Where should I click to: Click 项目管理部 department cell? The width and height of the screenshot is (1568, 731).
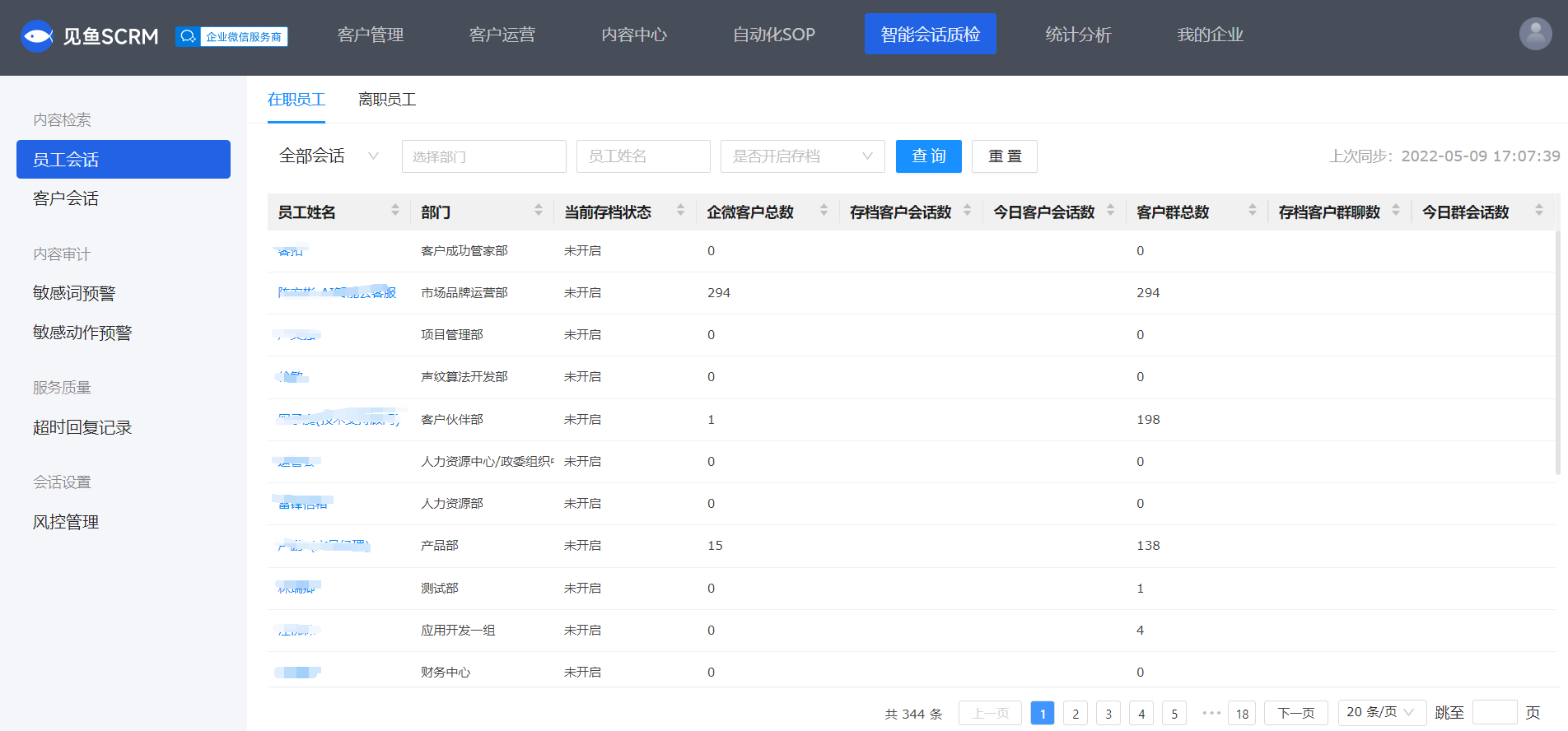pyautogui.click(x=452, y=334)
